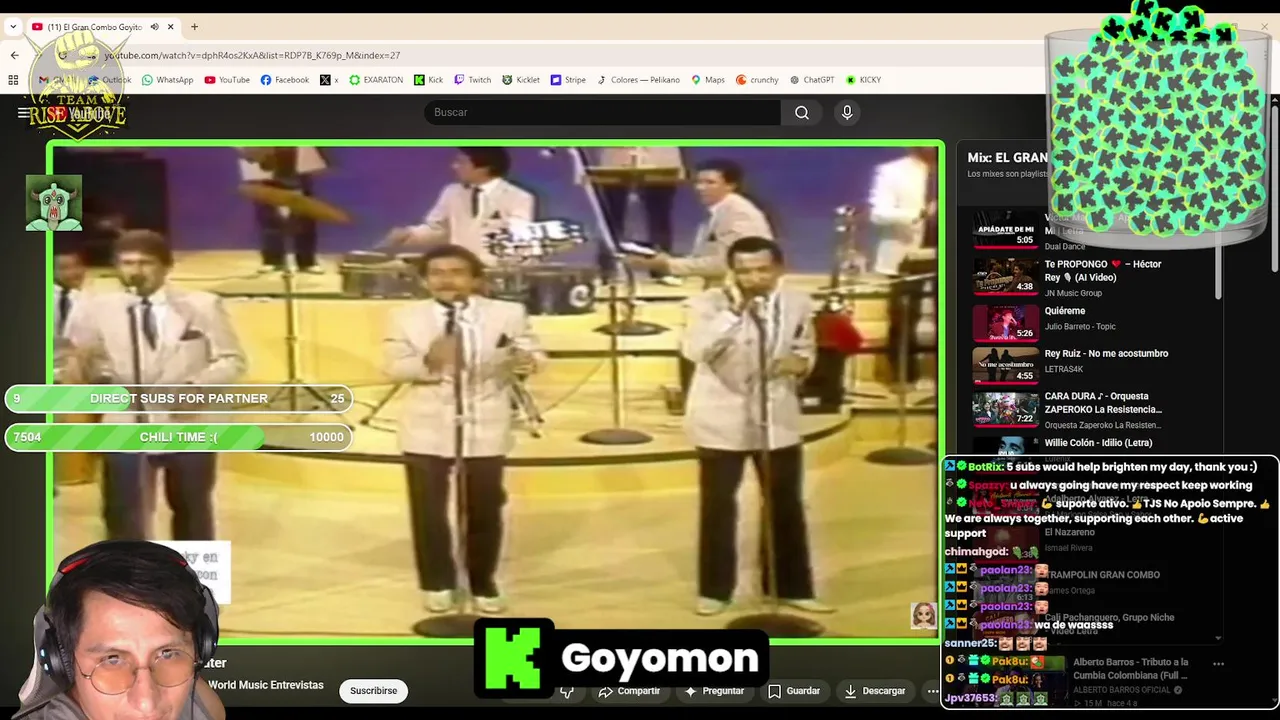Open the 4:38 Te Propongo thumbnail
This screenshot has height=720, width=1280.
coord(1006,277)
